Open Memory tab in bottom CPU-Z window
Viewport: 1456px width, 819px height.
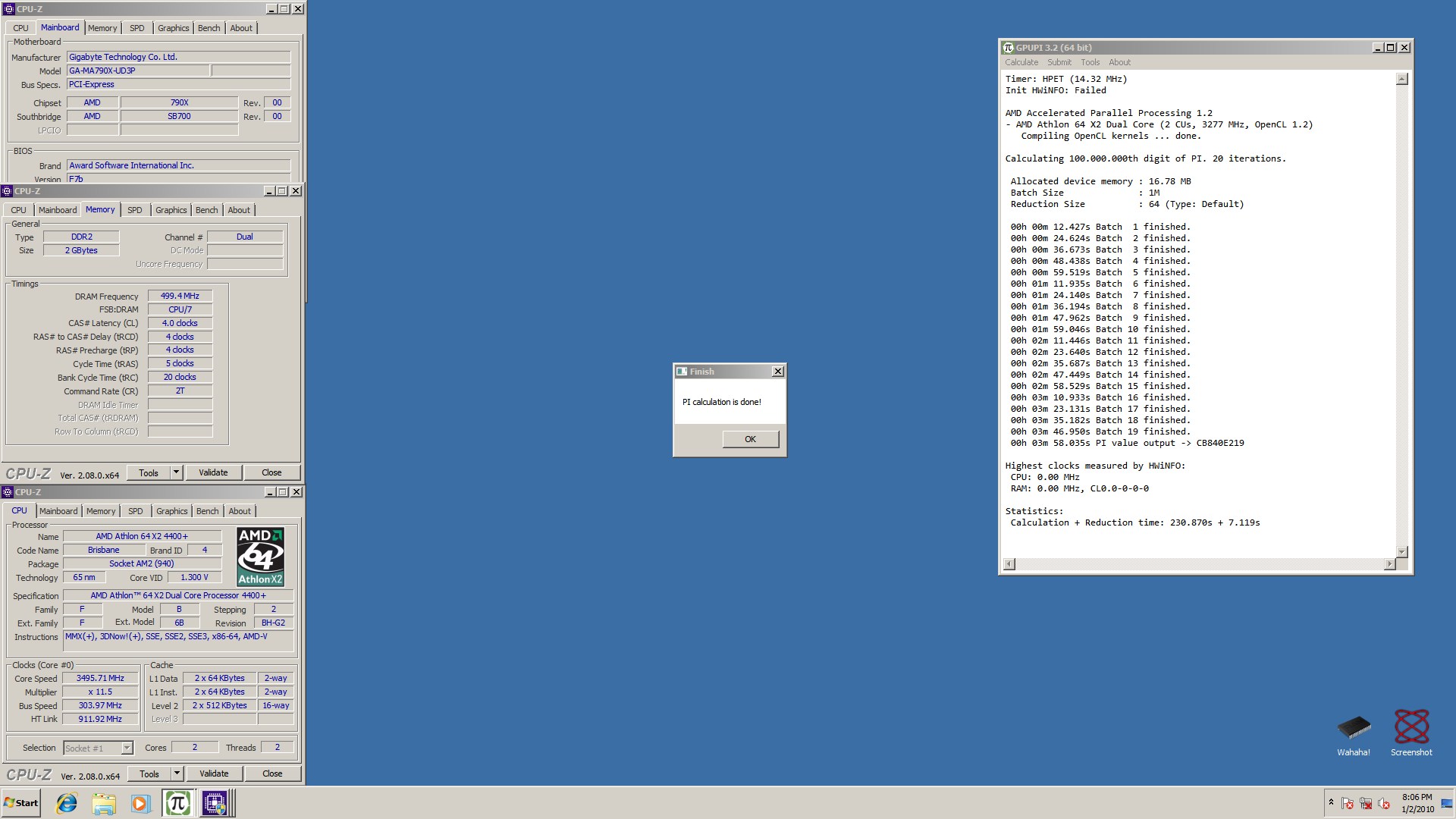[101, 511]
